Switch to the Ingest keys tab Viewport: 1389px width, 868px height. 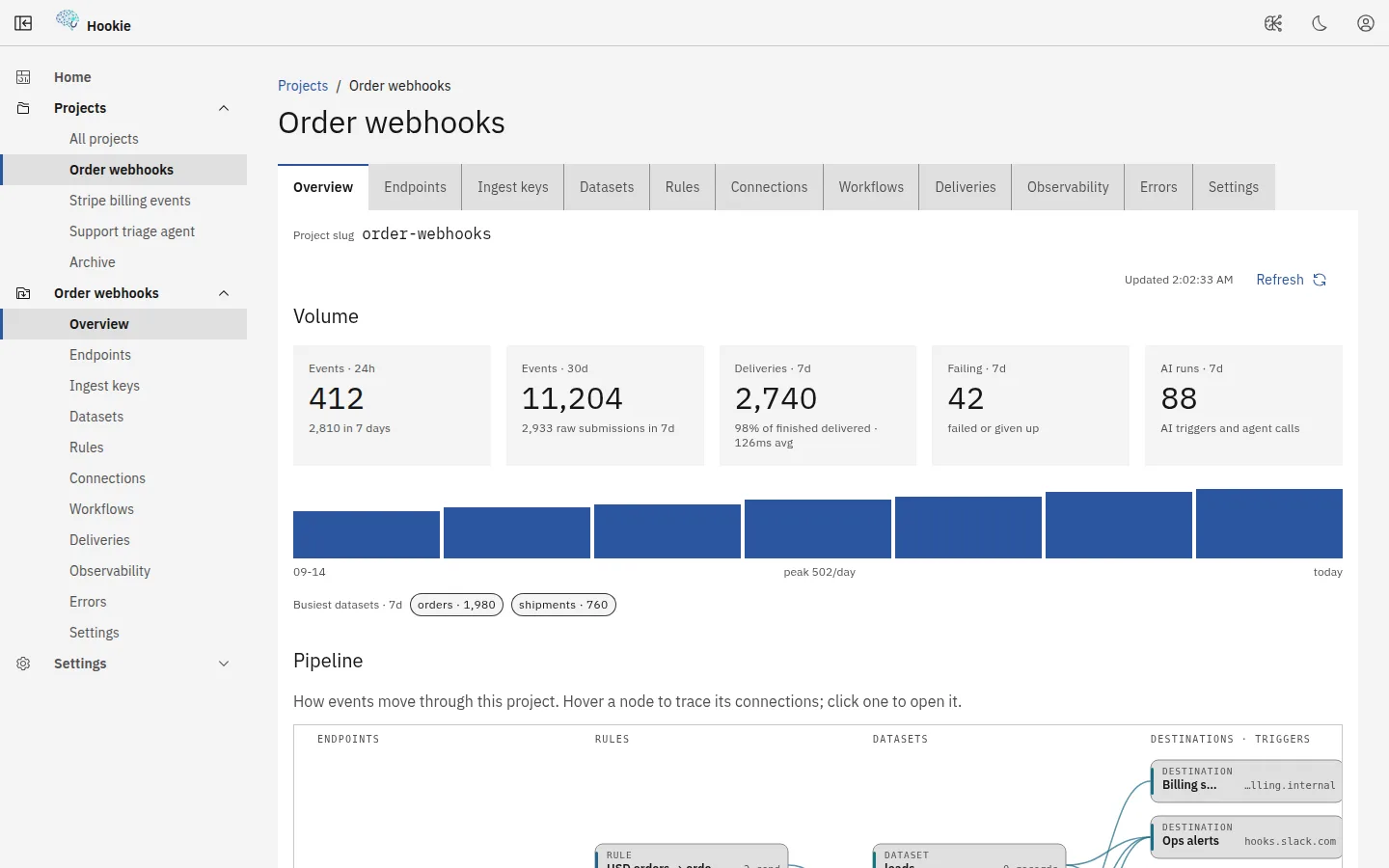(513, 187)
